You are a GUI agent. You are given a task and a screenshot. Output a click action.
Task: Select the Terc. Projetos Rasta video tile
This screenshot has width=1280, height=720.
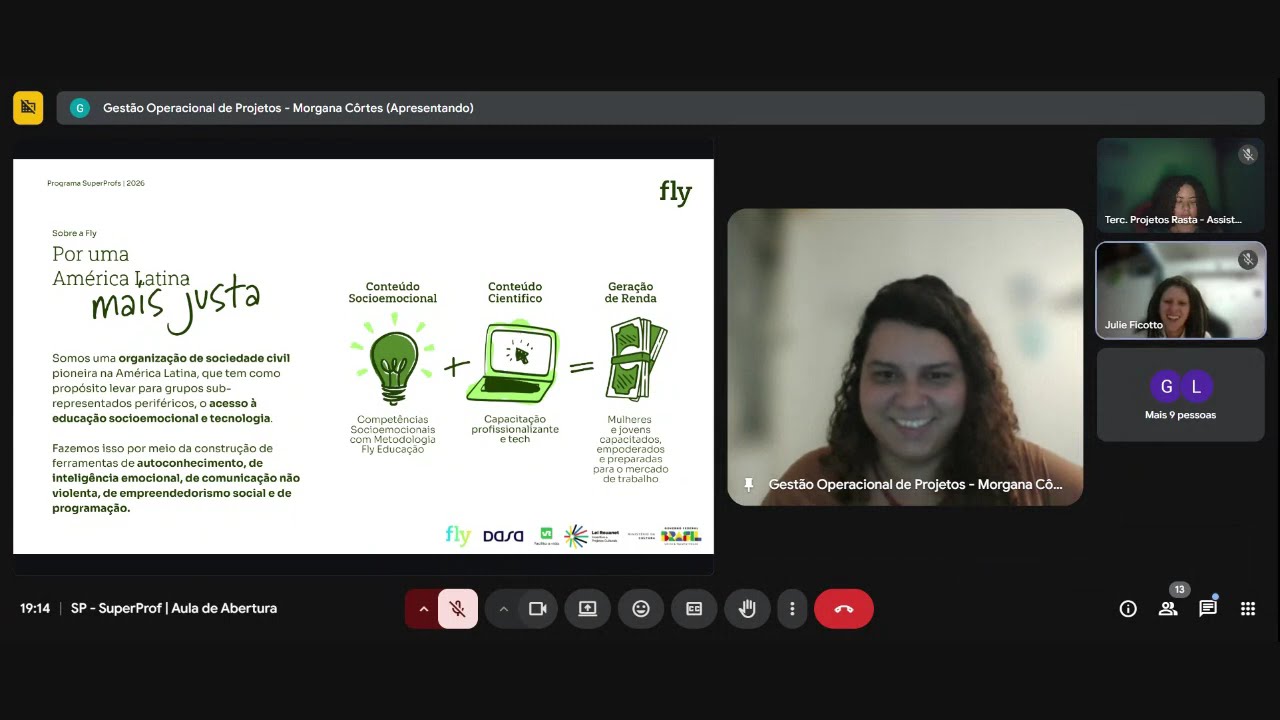(x=1181, y=185)
